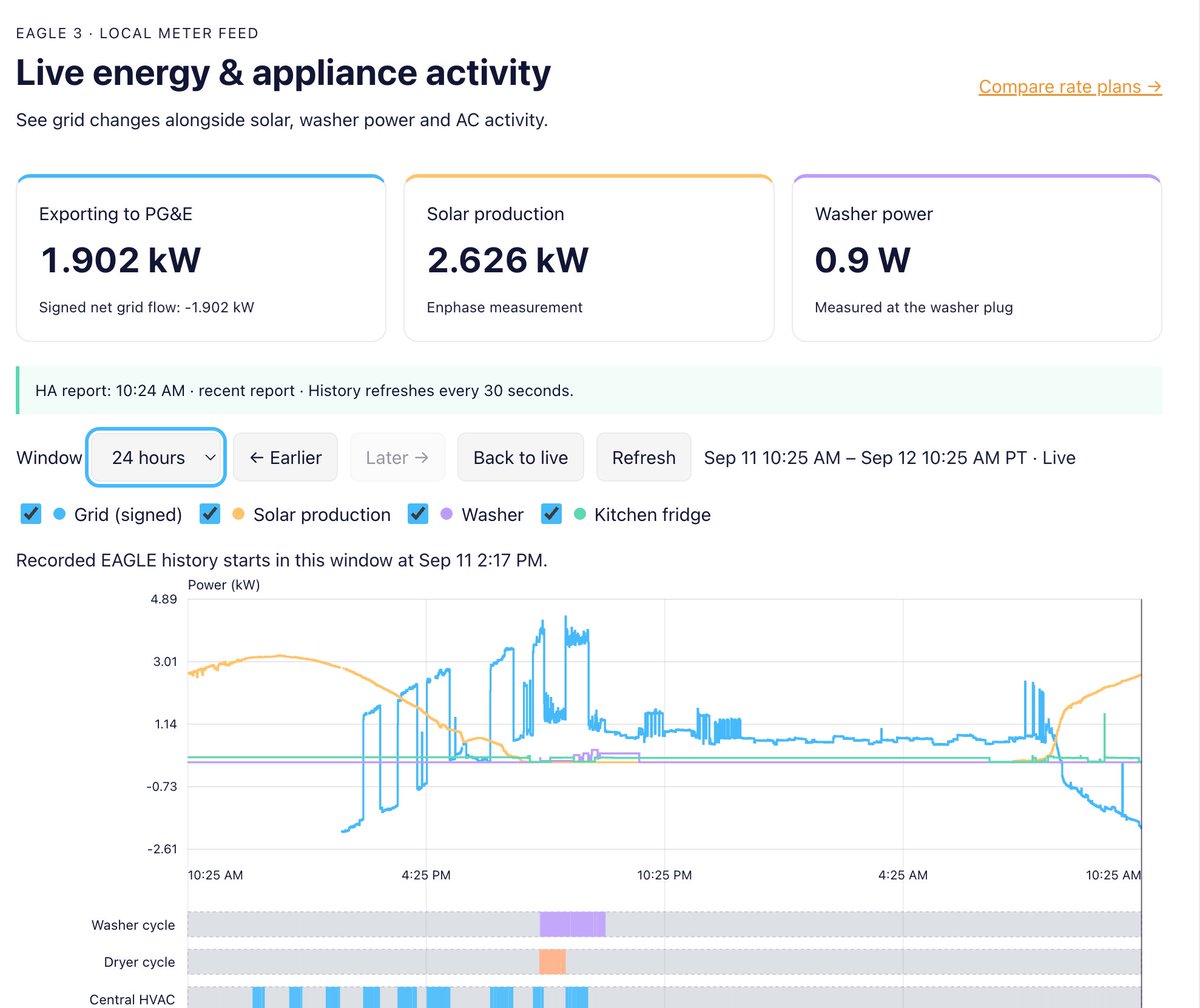Click the purple Washer legend dot
The image size is (1200, 1008).
tap(446, 514)
